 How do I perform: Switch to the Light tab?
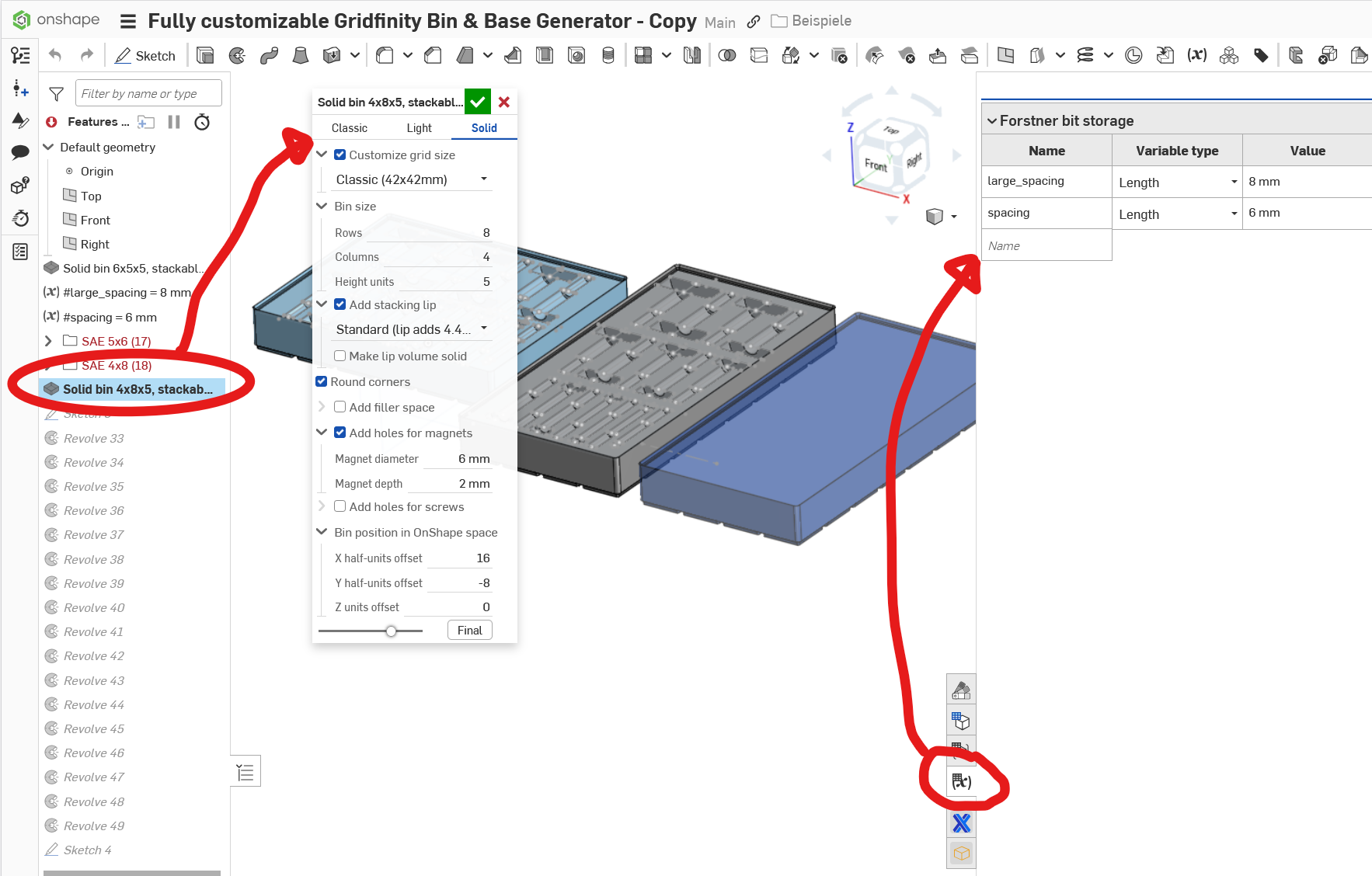[x=419, y=128]
